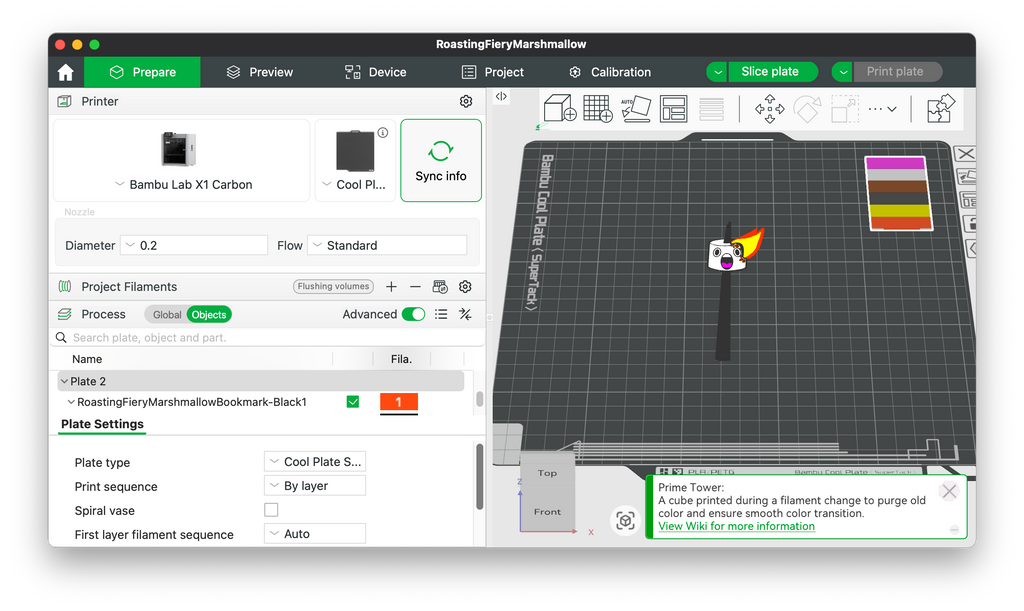Select the Plate Settings tab
The image size is (1024, 611).
tap(103, 424)
